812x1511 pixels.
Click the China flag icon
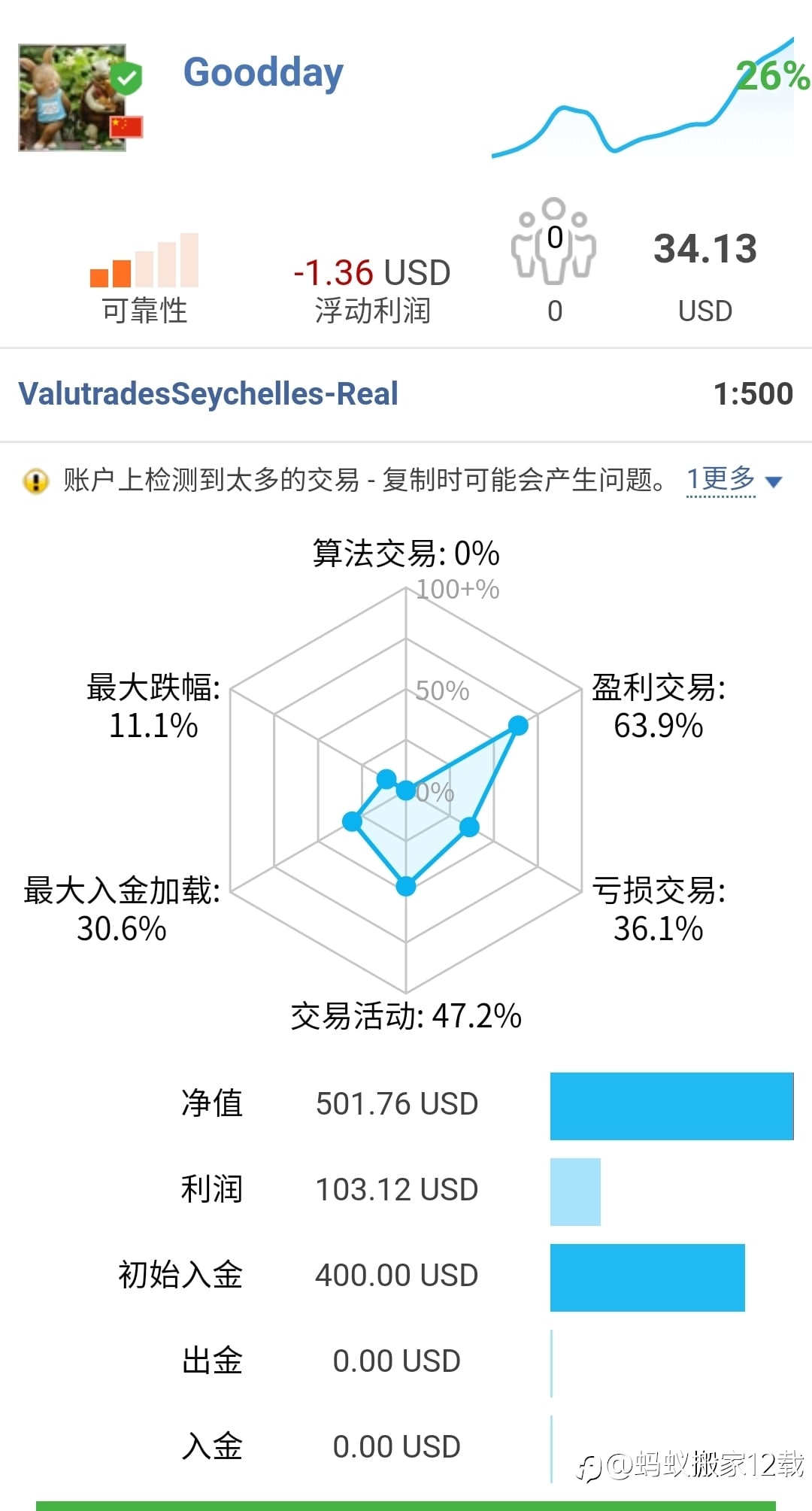click(x=126, y=126)
